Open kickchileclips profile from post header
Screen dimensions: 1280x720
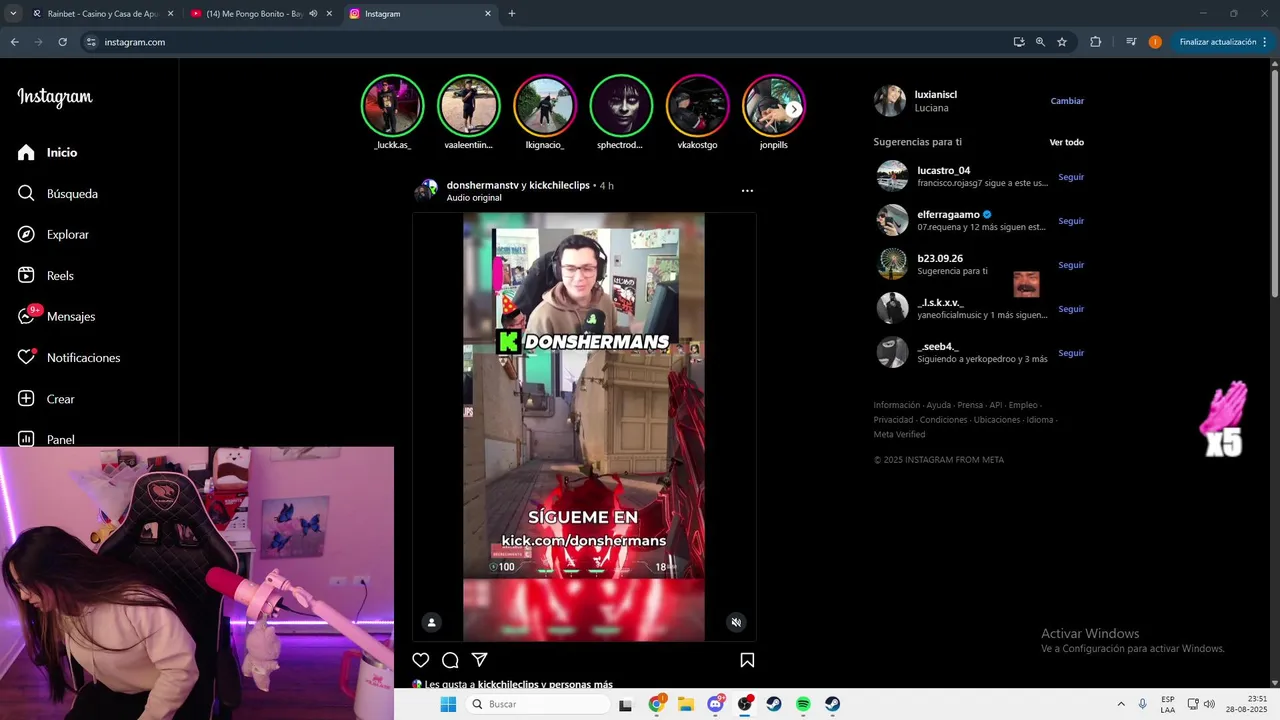559,185
